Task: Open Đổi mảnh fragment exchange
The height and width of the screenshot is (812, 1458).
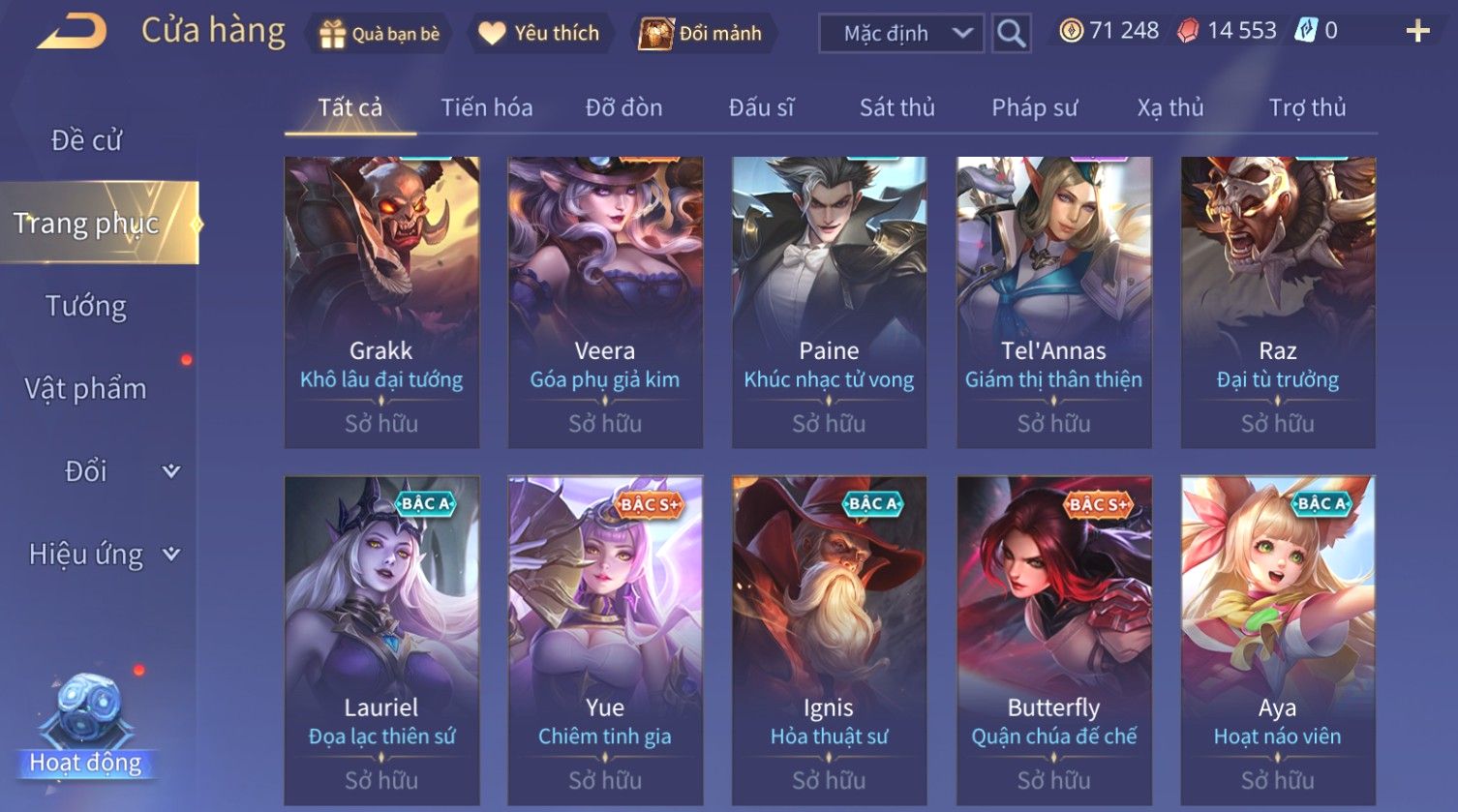Action: coord(701,34)
